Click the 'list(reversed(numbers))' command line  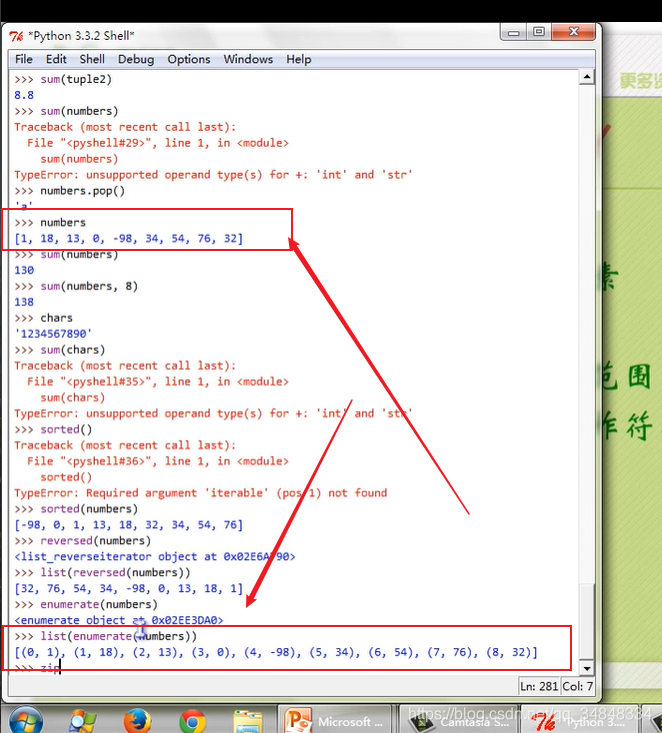(x=102, y=572)
